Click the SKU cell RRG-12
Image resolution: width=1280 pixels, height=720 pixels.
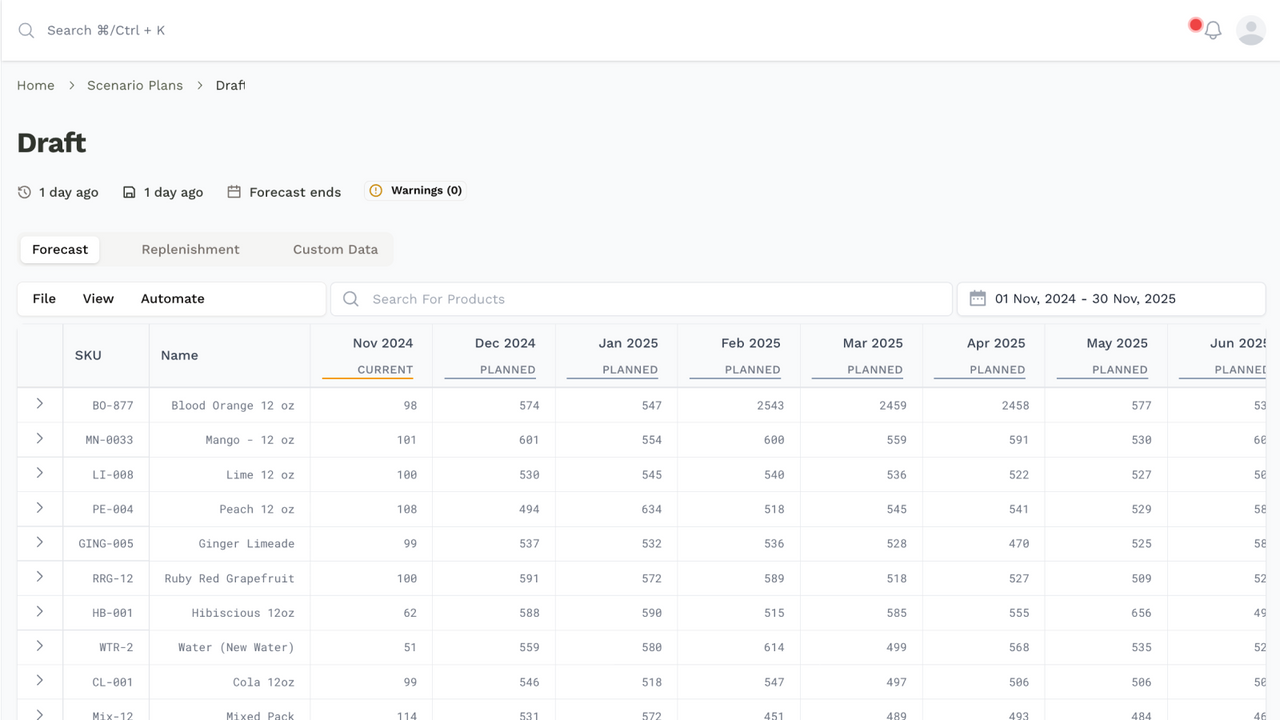click(106, 579)
